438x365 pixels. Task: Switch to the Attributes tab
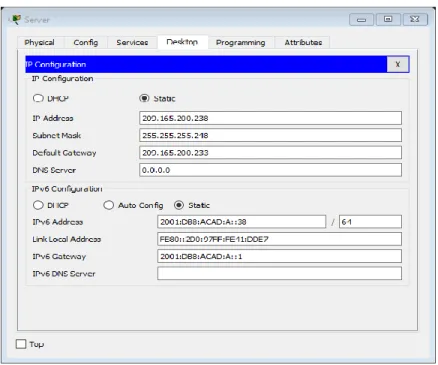tap(303, 43)
